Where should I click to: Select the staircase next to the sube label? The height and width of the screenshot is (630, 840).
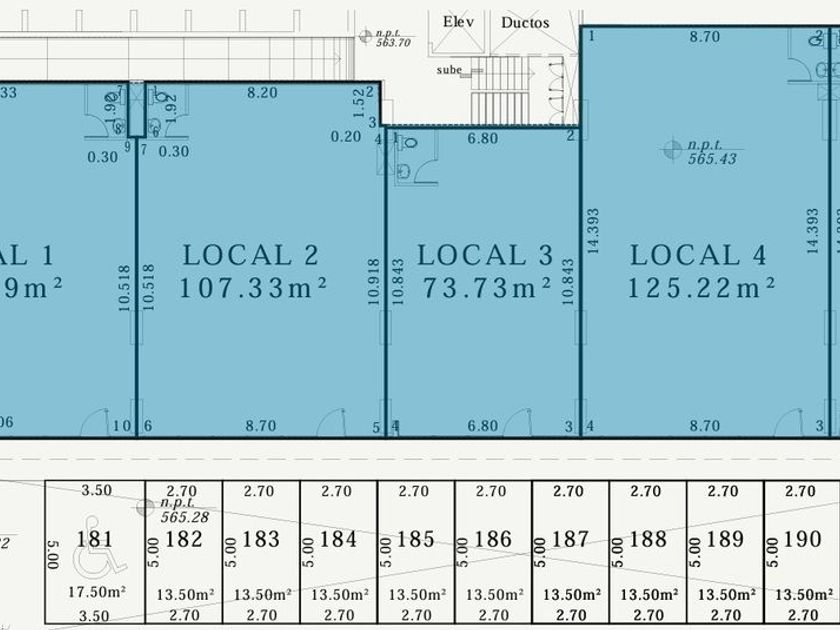click(x=502, y=89)
